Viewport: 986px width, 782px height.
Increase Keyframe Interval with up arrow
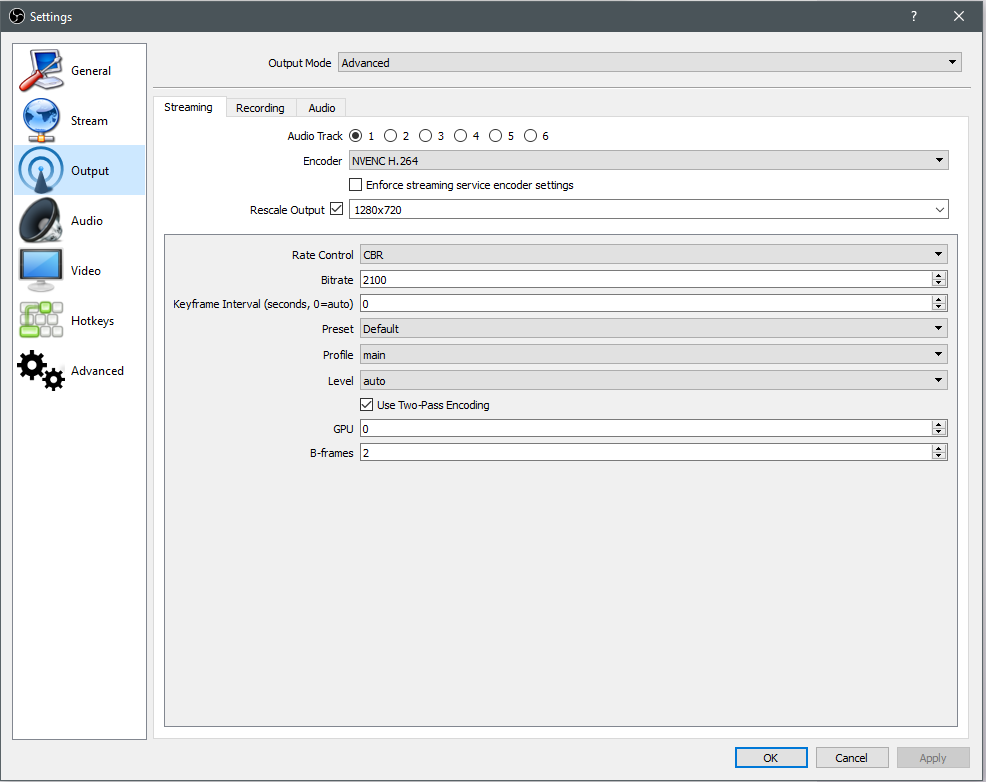click(x=939, y=299)
